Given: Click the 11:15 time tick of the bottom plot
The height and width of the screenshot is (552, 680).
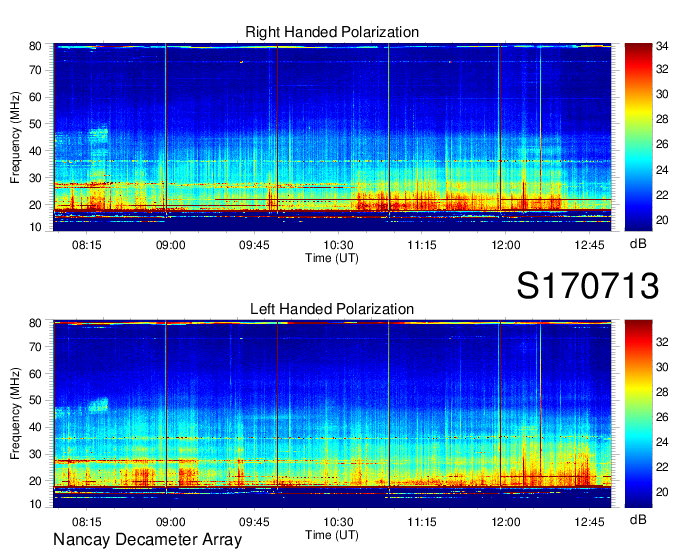Looking at the screenshot, I should [x=422, y=522].
